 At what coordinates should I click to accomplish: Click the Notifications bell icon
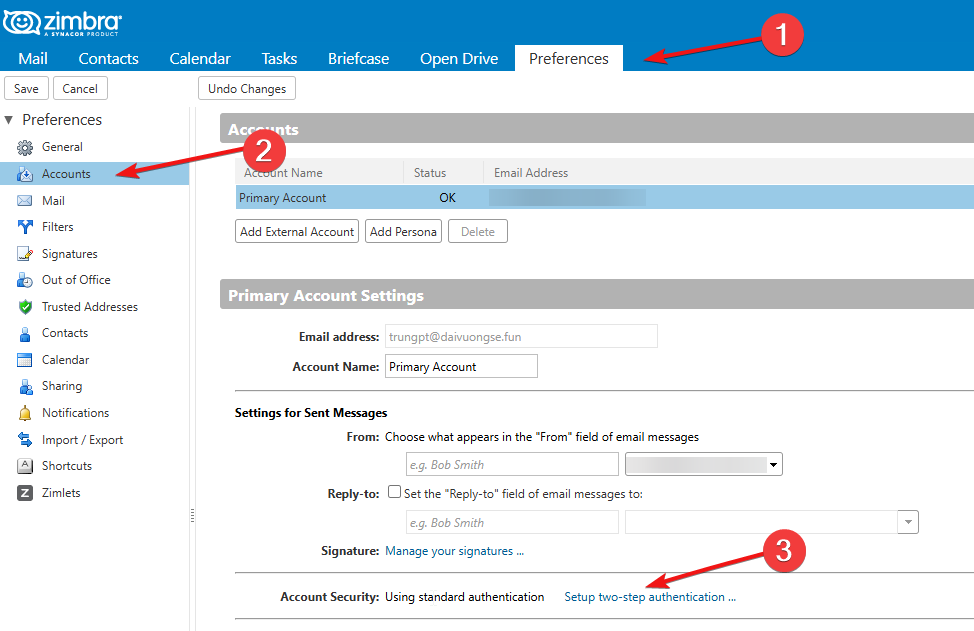[25, 413]
